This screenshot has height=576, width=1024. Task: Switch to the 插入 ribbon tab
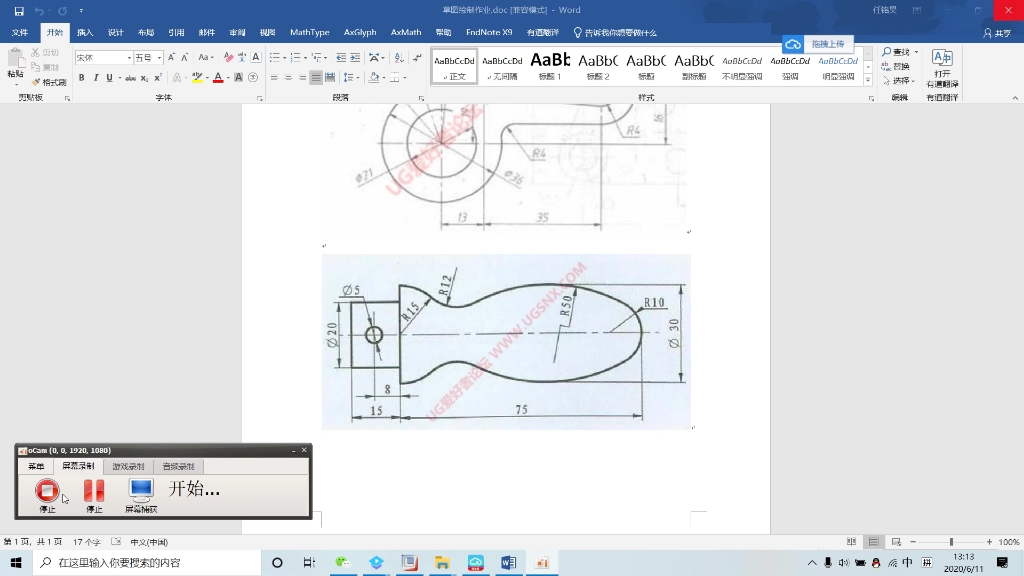(x=85, y=32)
